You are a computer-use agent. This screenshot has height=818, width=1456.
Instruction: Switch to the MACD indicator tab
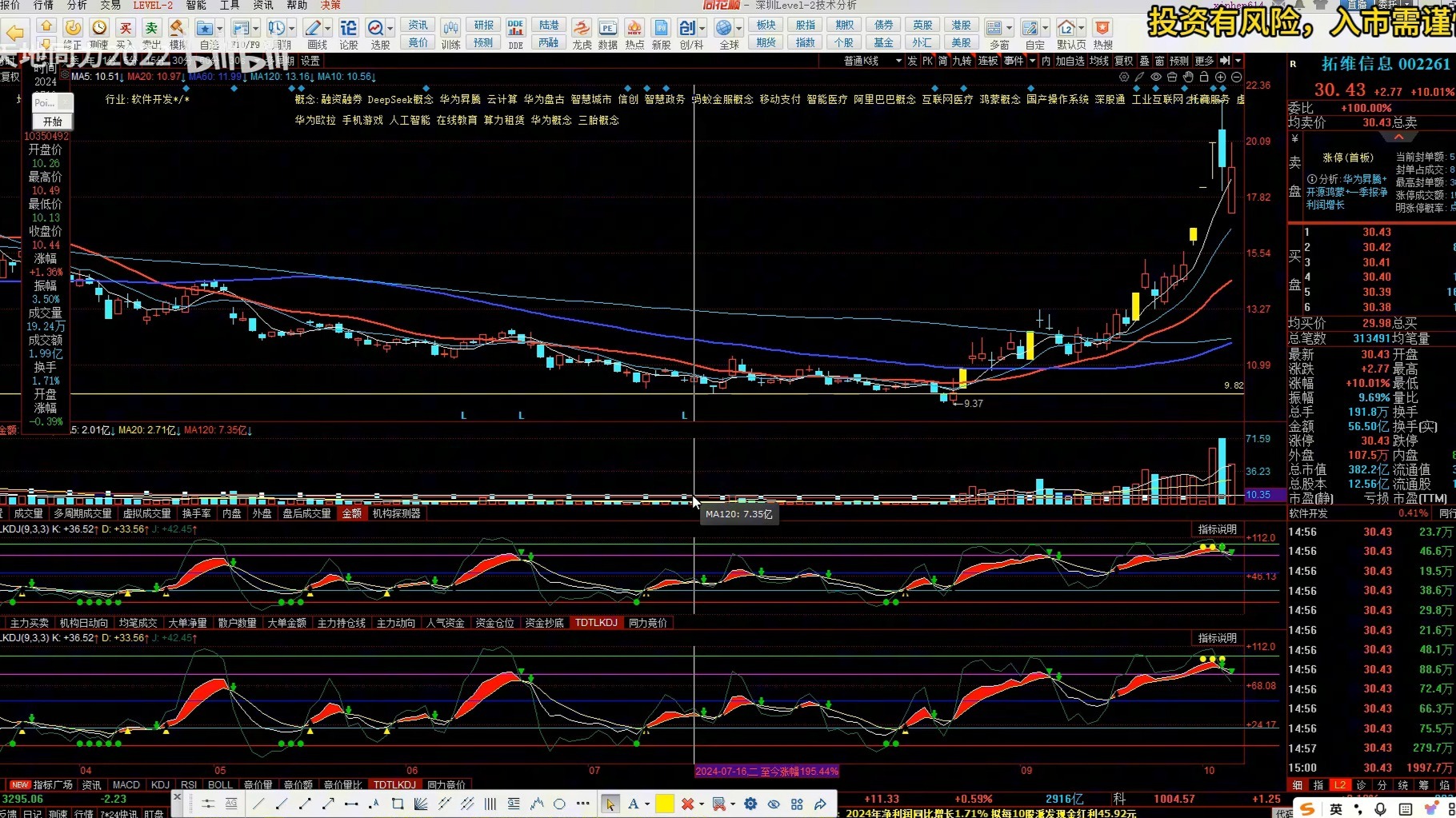(126, 785)
